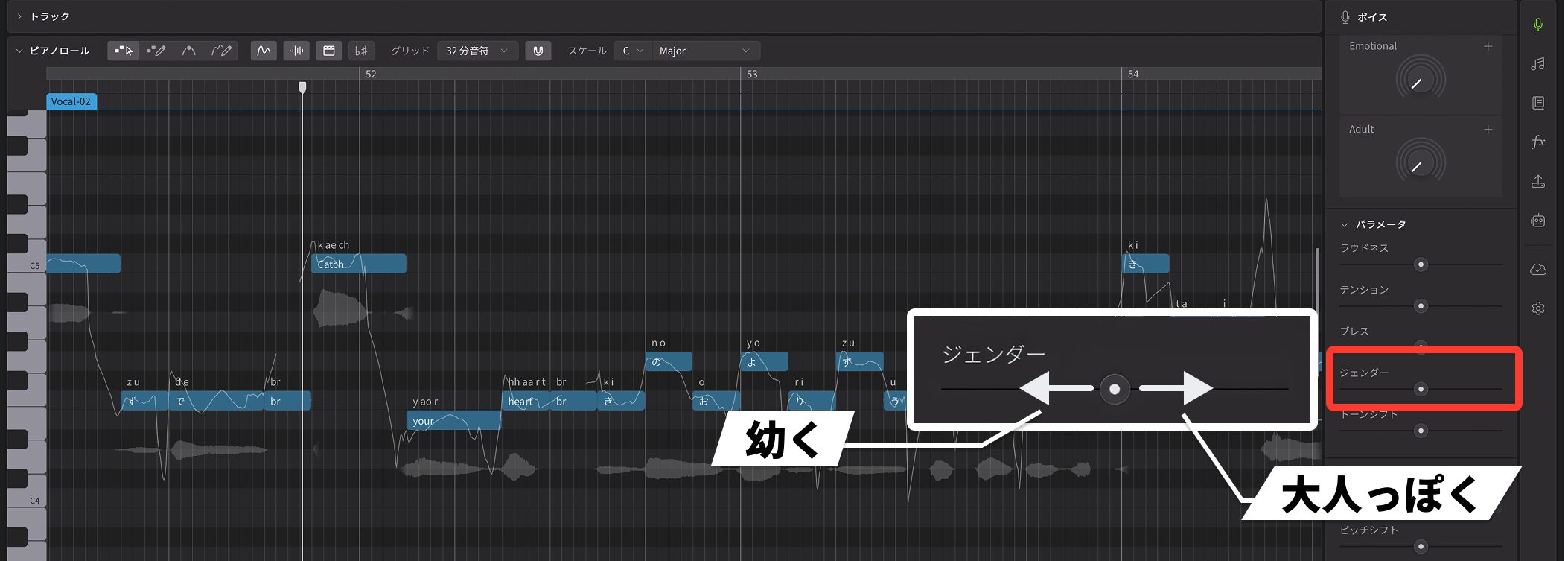Choose the note pencil drawing tool
This screenshot has height=561, width=1568.
156,51
